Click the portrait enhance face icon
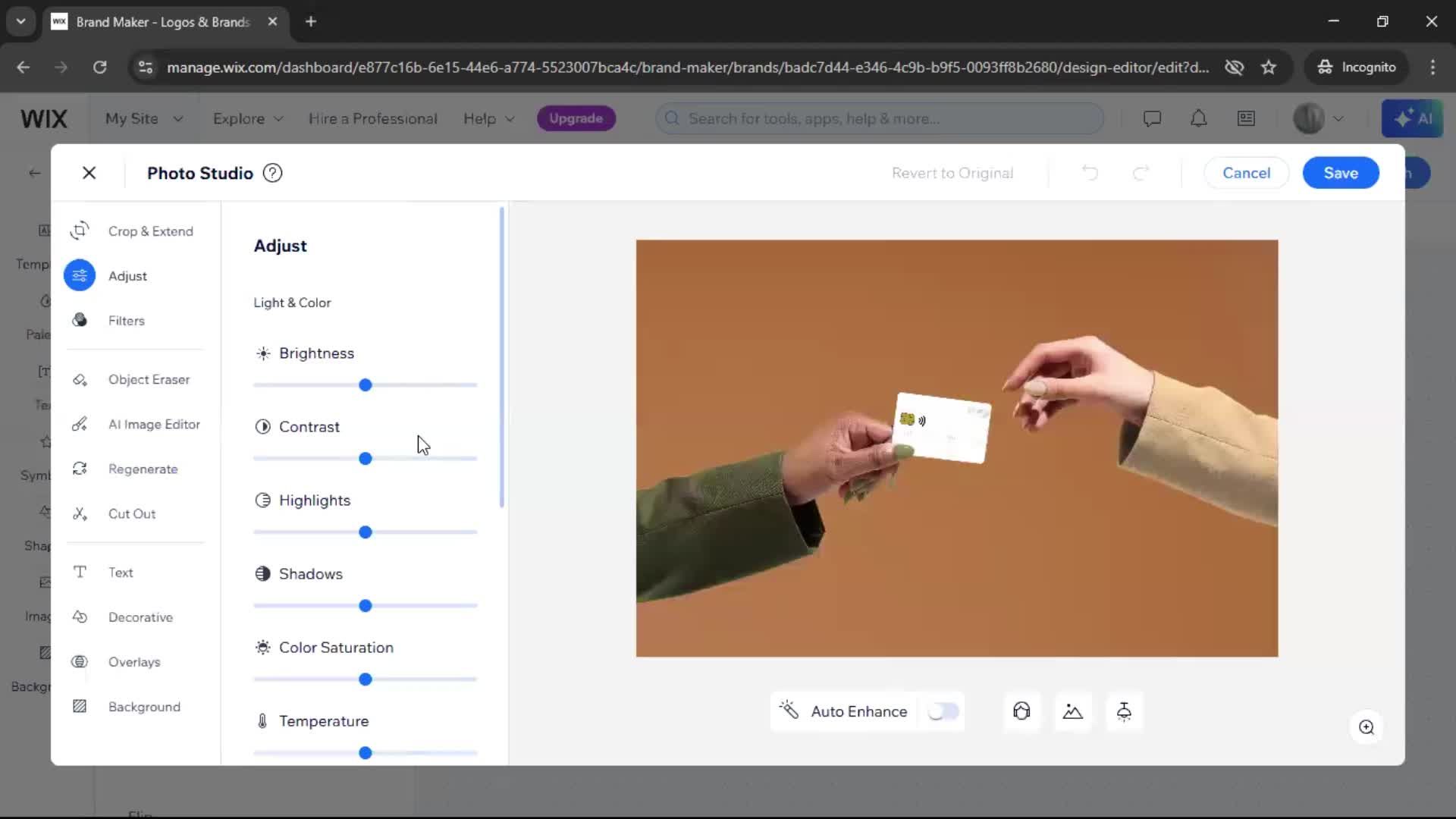Viewport: 1456px width, 819px height. click(1021, 711)
